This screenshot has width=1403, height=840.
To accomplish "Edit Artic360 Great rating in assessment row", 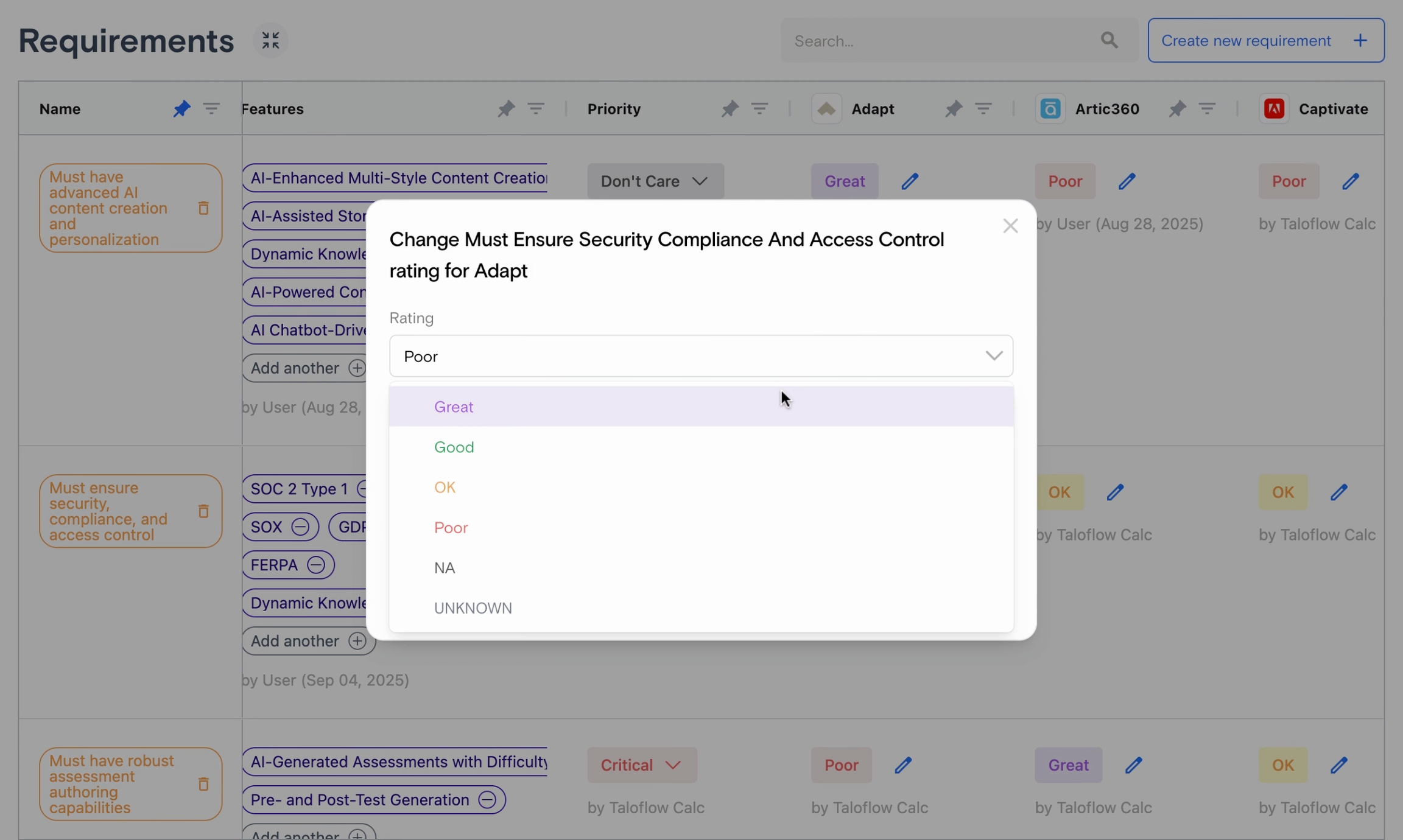I will point(1133,765).
